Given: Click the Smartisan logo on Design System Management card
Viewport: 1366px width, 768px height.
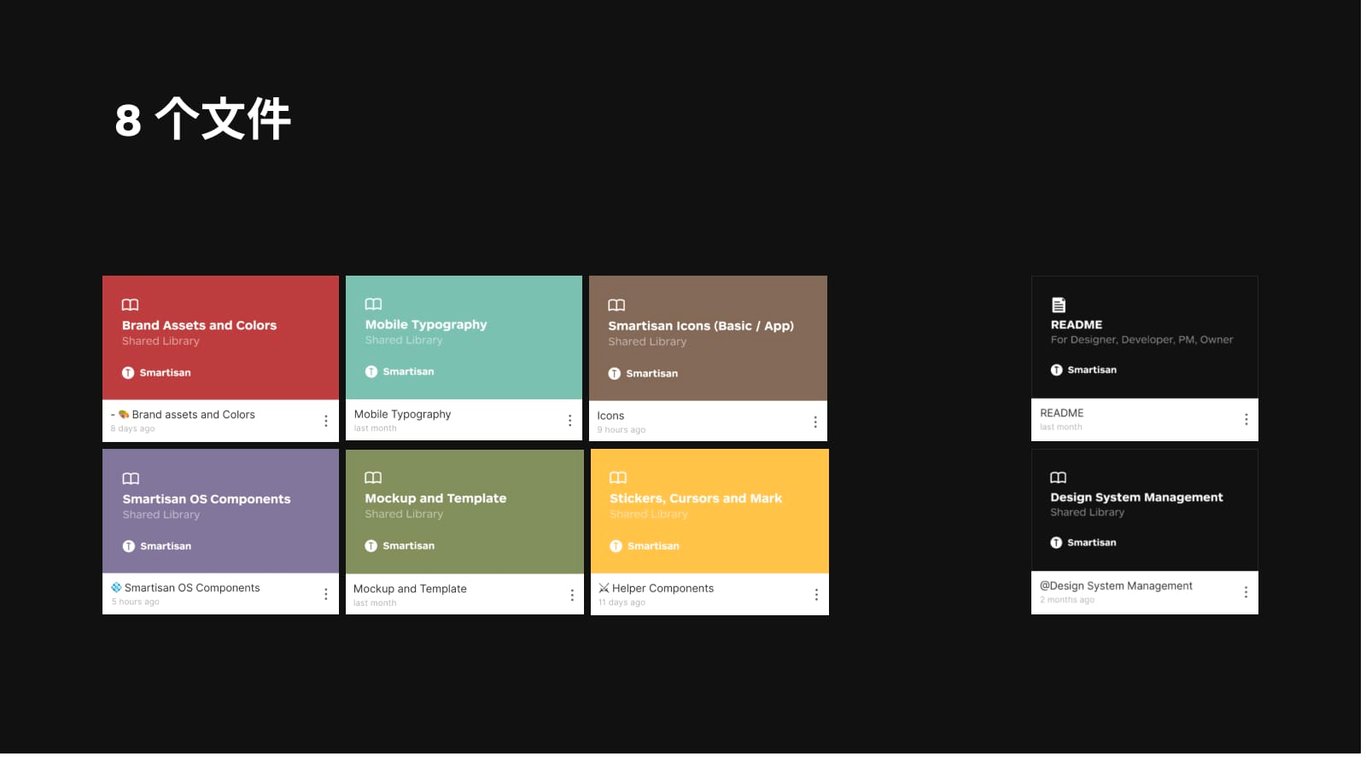Looking at the screenshot, I should 1057,543.
